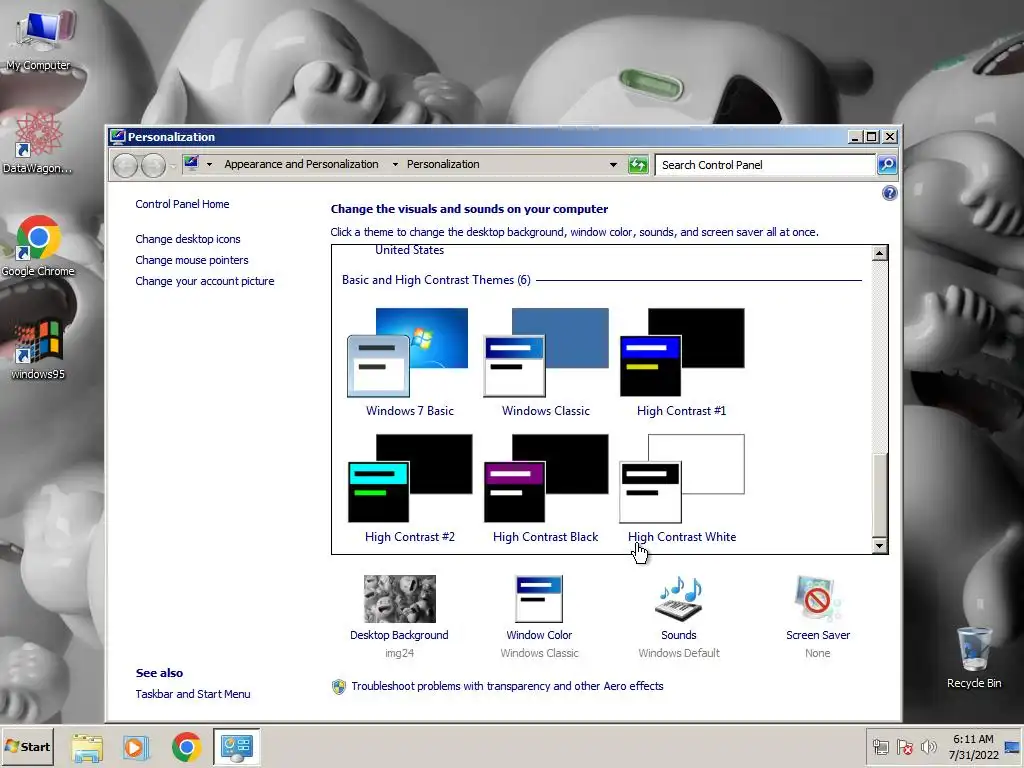Click the network tray icon
1024x768 pixels.
coord(881,747)
